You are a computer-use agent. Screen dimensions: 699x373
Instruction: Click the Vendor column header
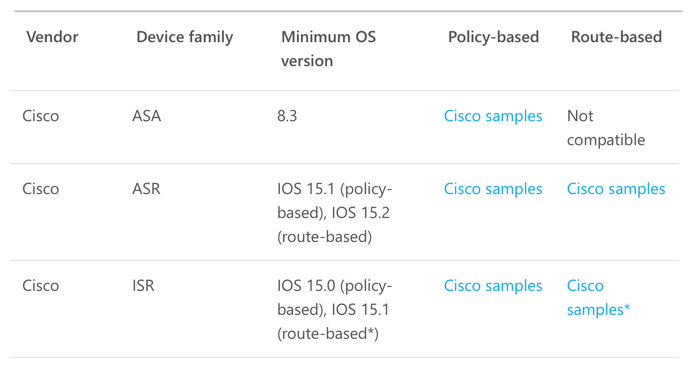point(52,37)
